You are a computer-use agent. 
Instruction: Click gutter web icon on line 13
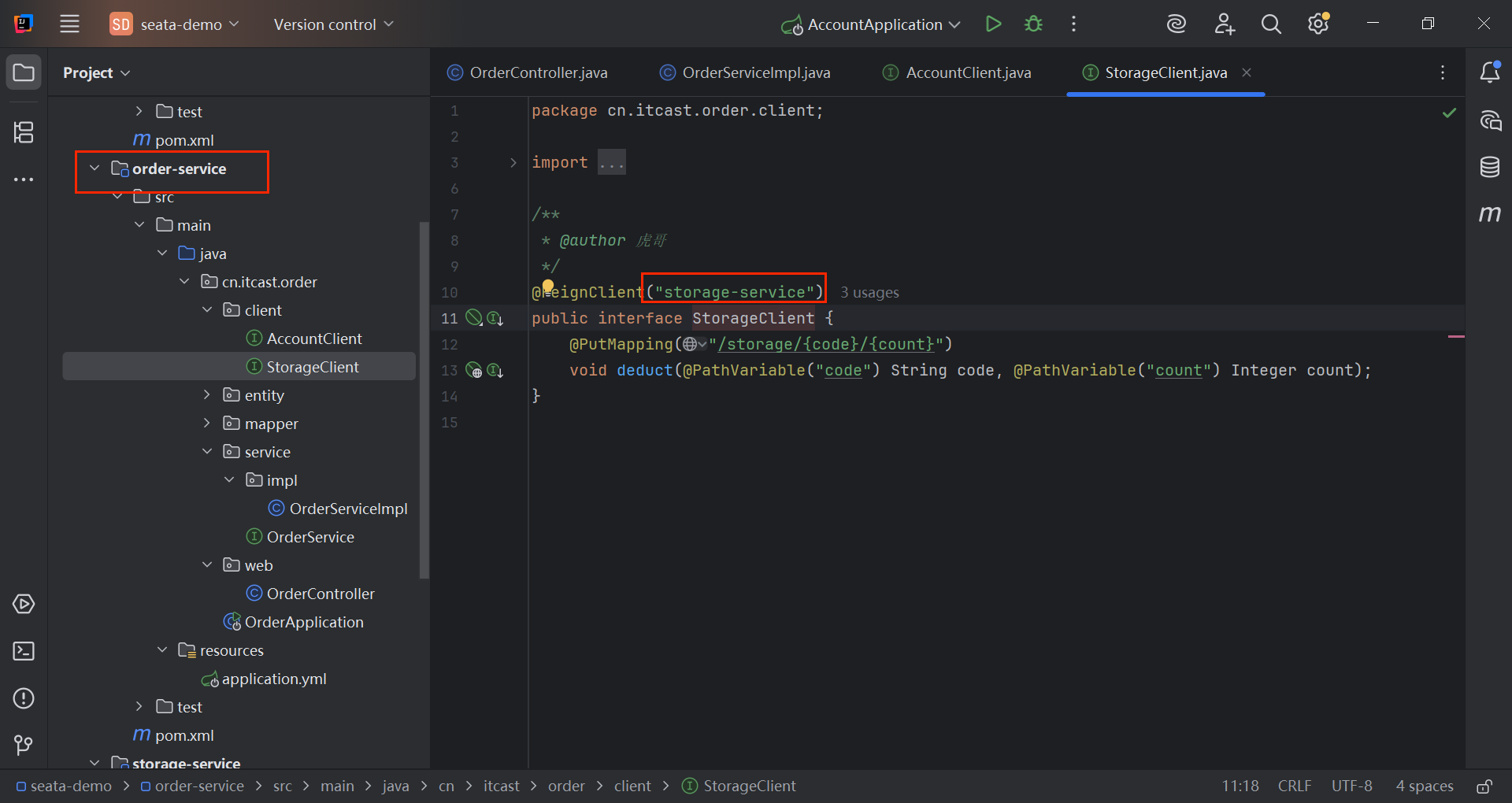coord(474,370)
